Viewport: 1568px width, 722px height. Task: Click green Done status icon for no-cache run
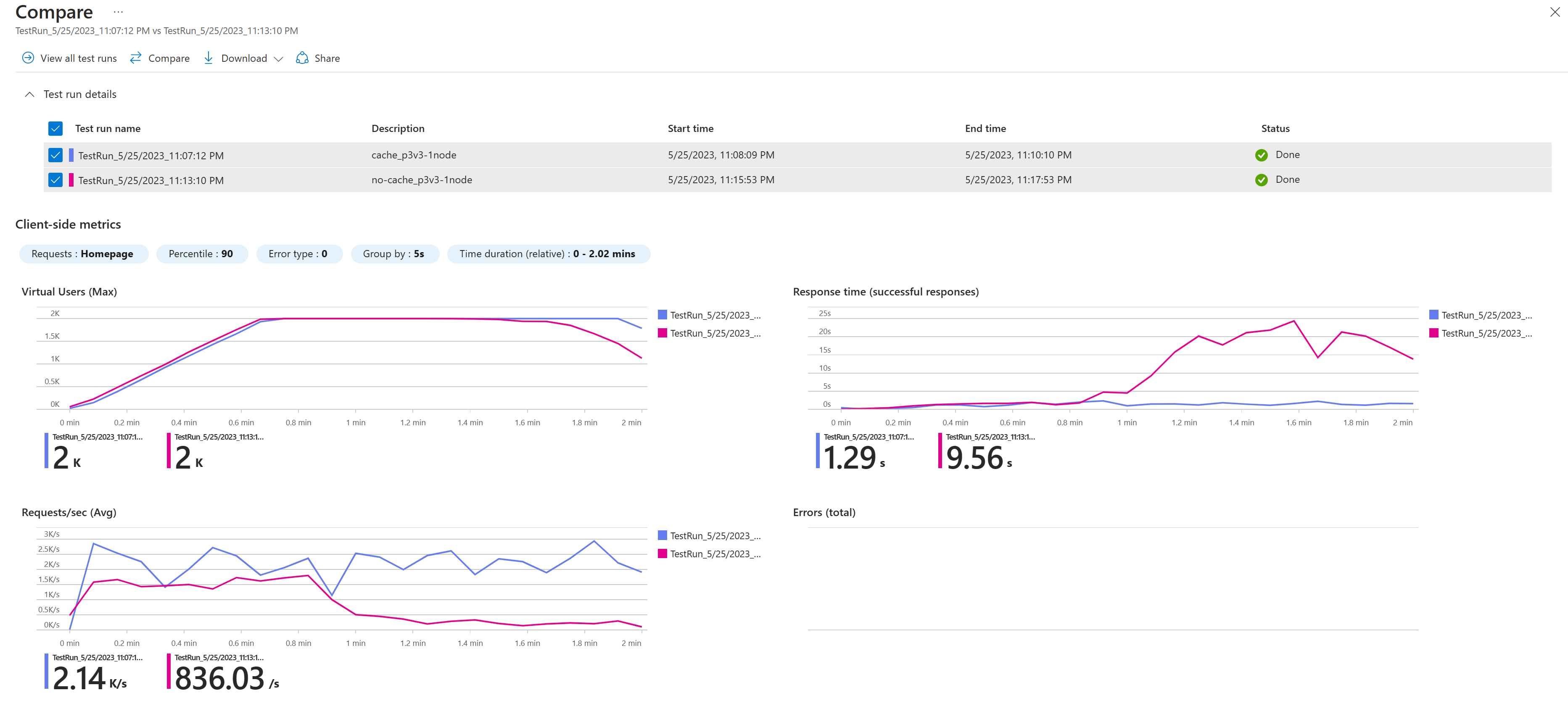click(1261, 180)
